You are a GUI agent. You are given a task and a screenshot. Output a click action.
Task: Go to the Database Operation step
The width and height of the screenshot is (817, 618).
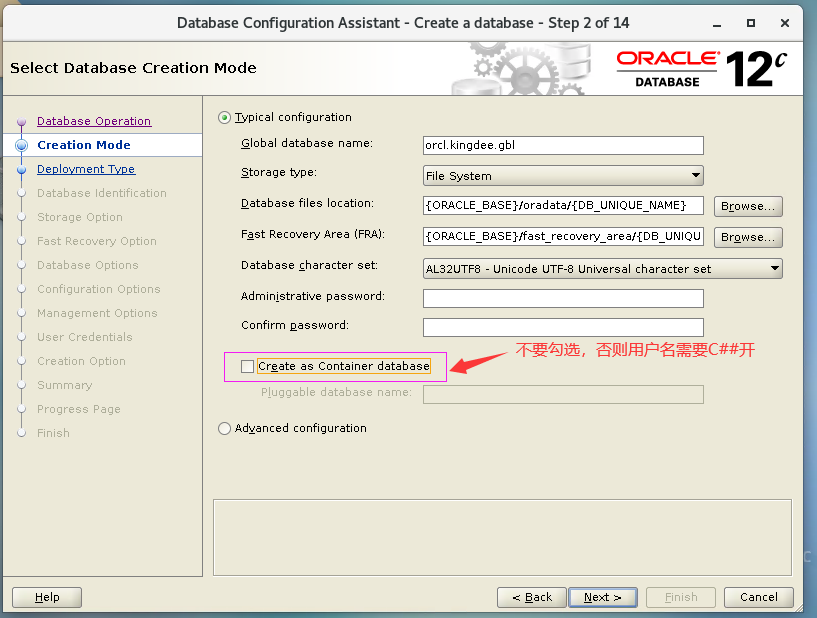(94, 121)
